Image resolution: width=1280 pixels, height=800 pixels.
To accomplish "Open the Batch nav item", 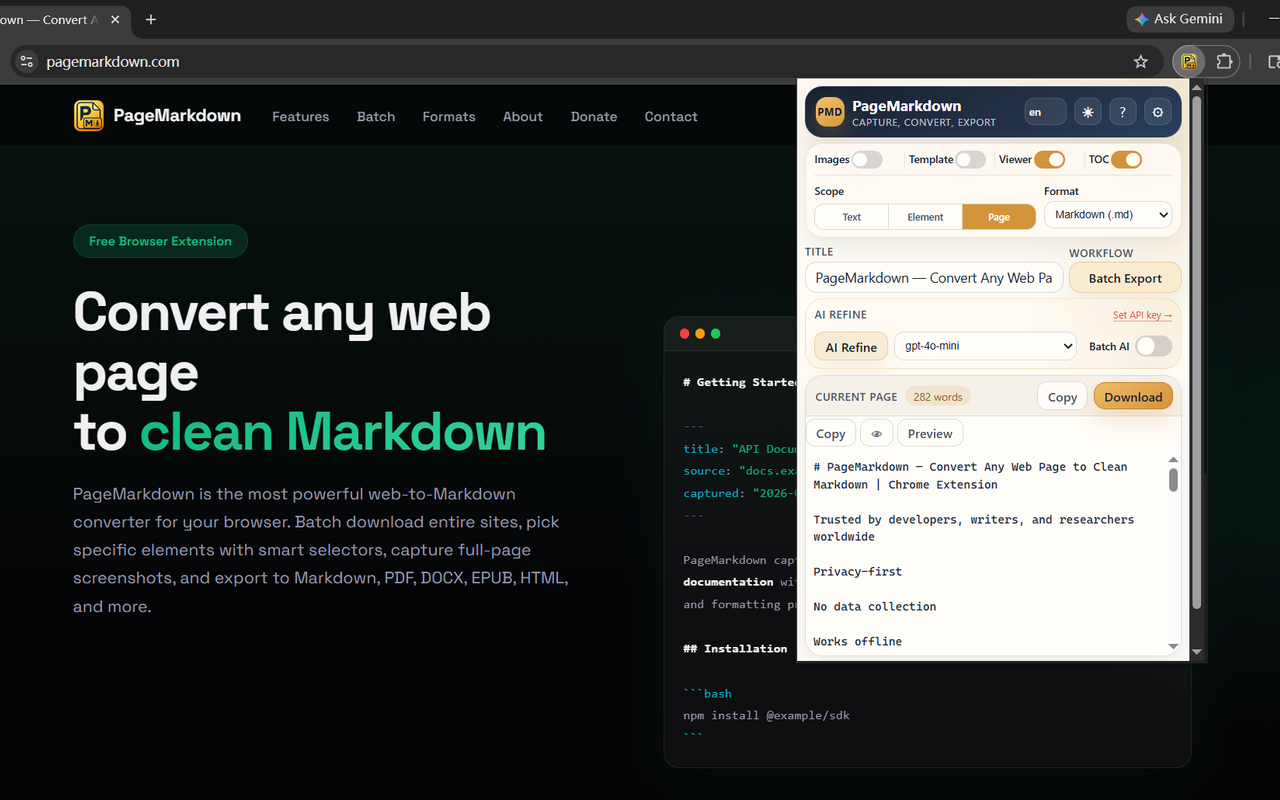I will coord(376,116).
